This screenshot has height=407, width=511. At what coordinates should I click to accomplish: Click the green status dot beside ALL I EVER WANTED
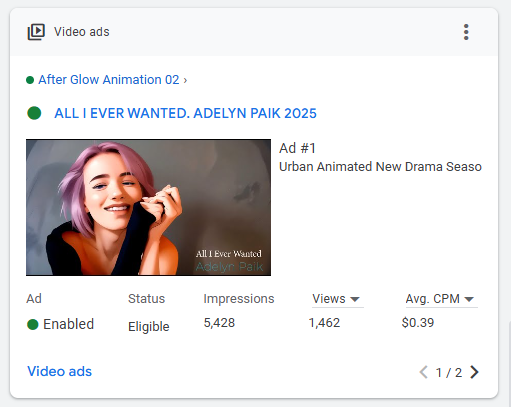point(34,113)
